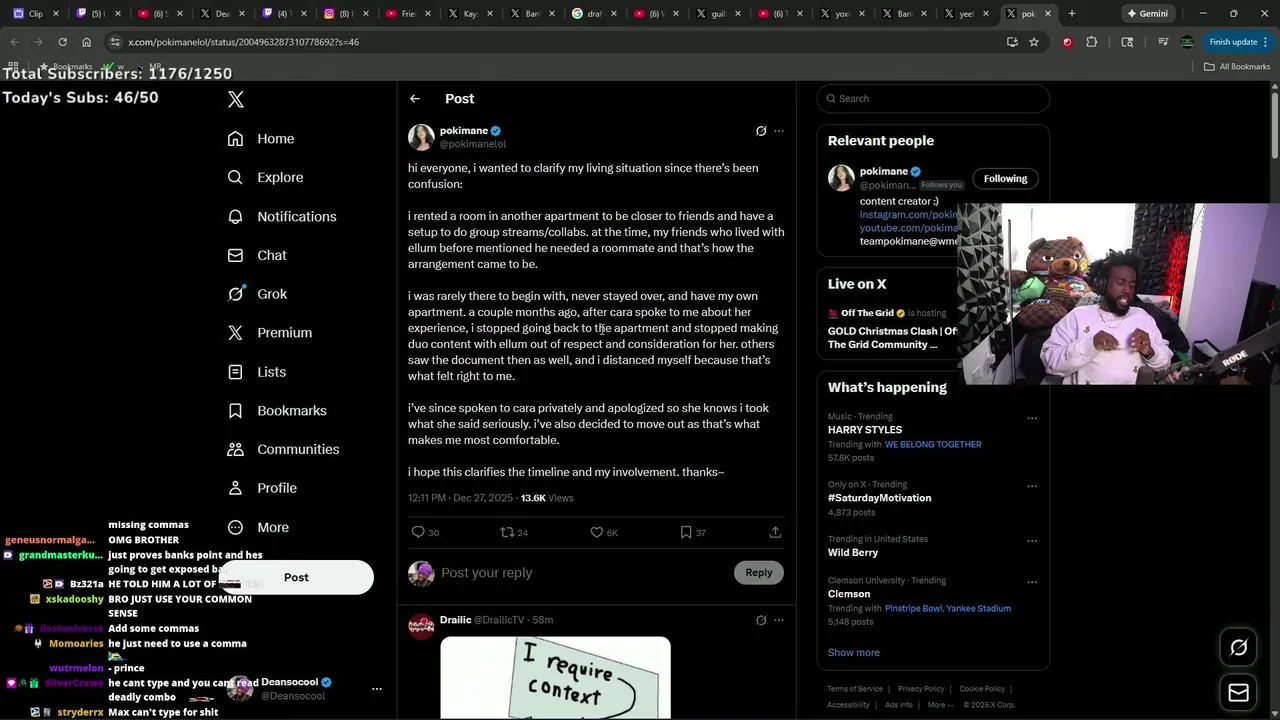Expand the More menu in the sidebar

258,527
